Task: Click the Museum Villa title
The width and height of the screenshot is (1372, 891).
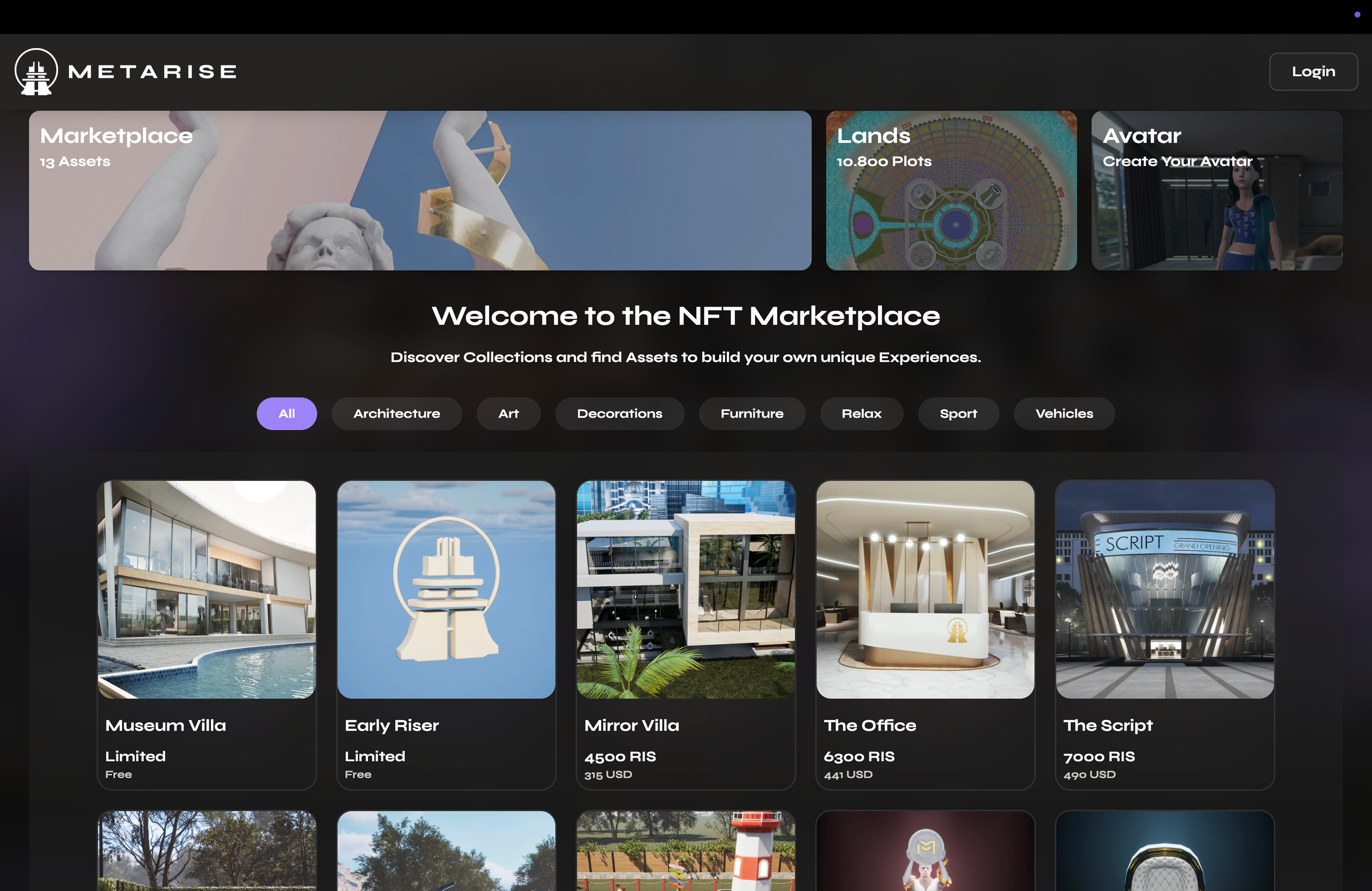Action: [x=165, y=726]
